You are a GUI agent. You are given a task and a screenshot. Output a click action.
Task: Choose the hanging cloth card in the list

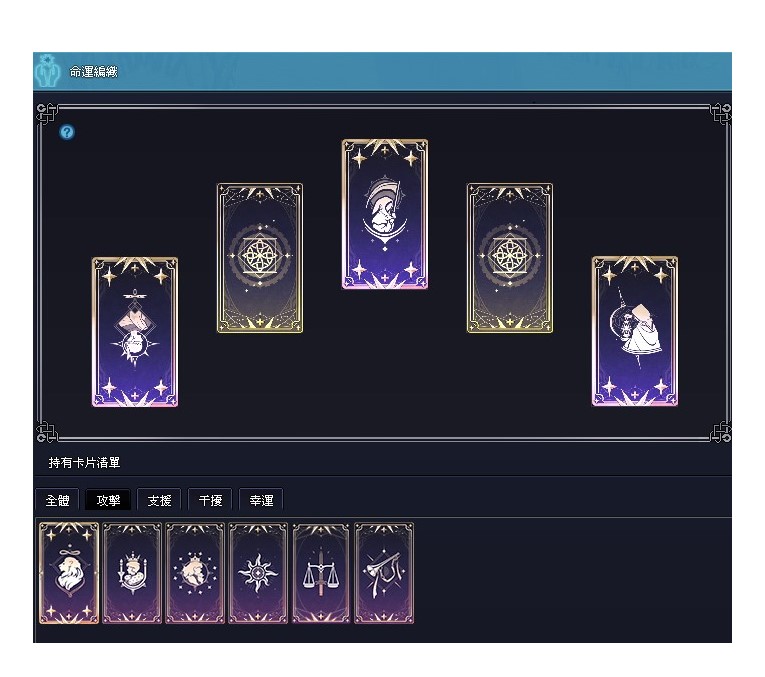click(384, 573)
